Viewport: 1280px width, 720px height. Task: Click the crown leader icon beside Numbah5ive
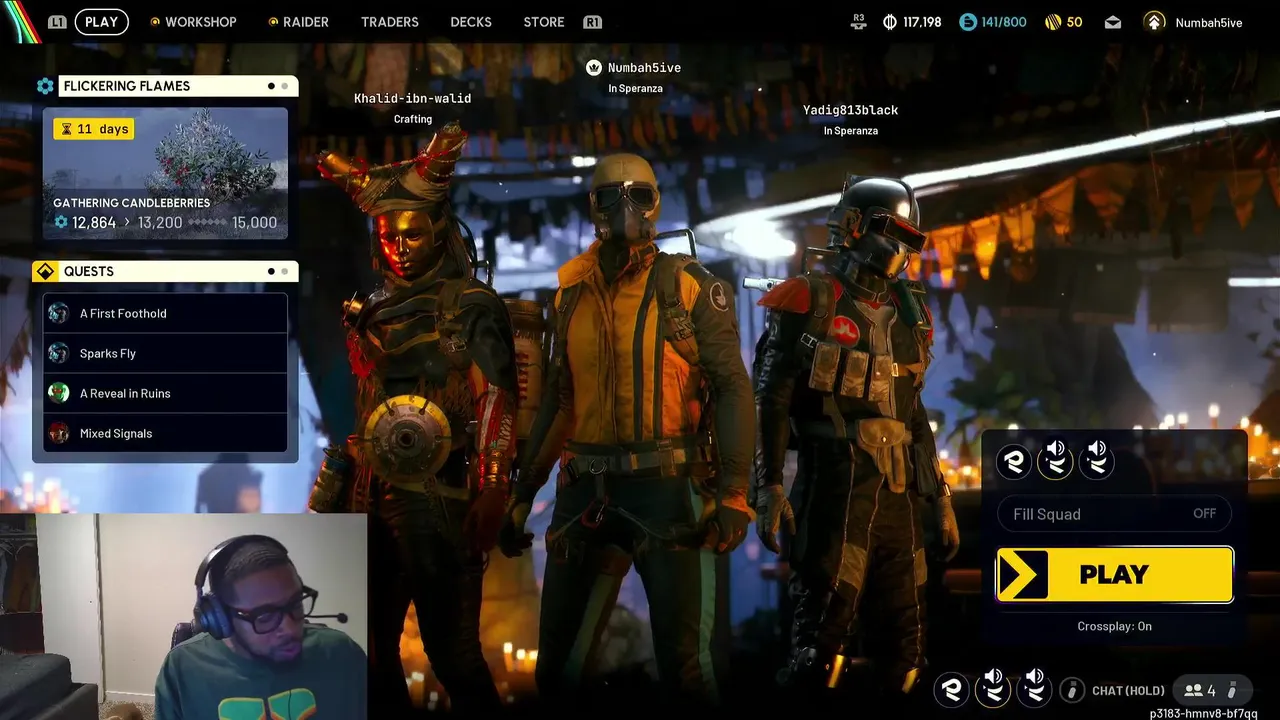click(x=594, y=68)
